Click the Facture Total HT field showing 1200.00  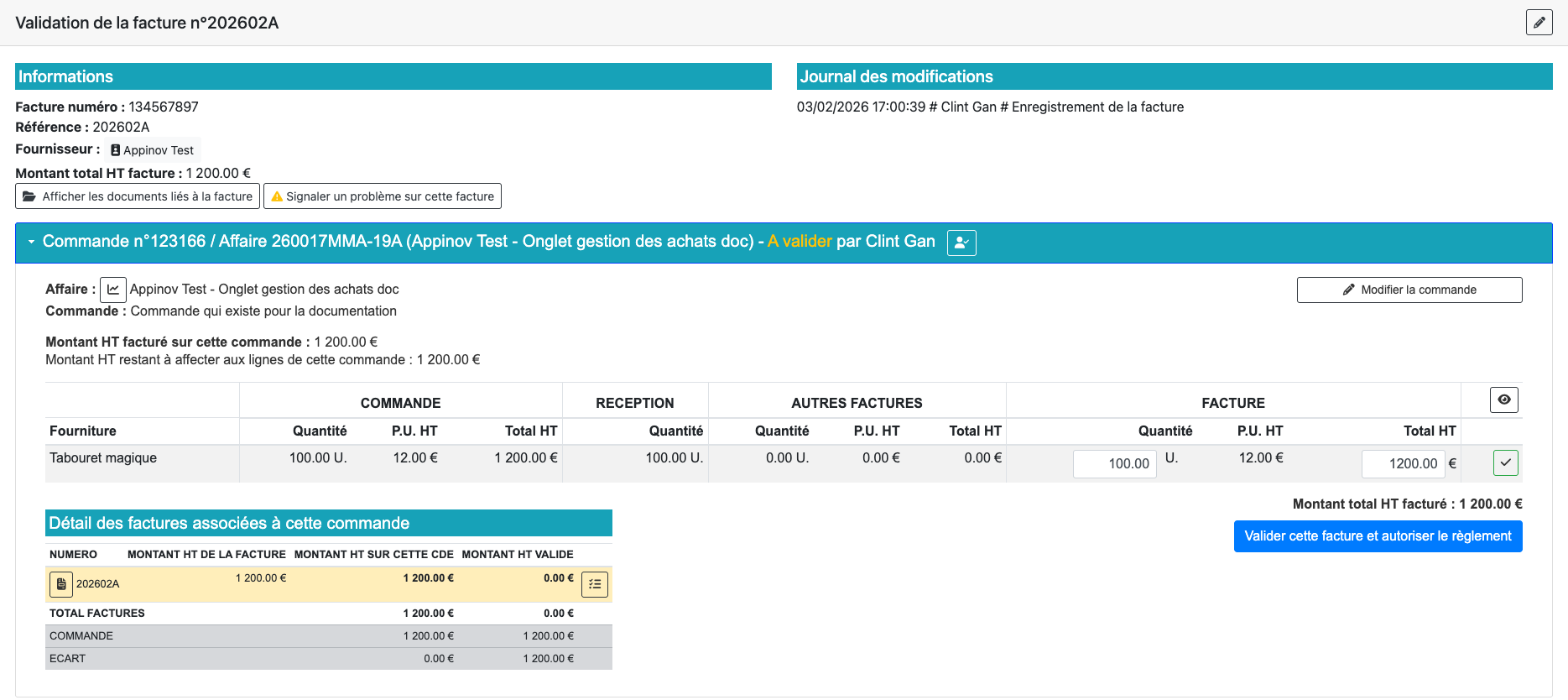click(x=1403, y=463)
